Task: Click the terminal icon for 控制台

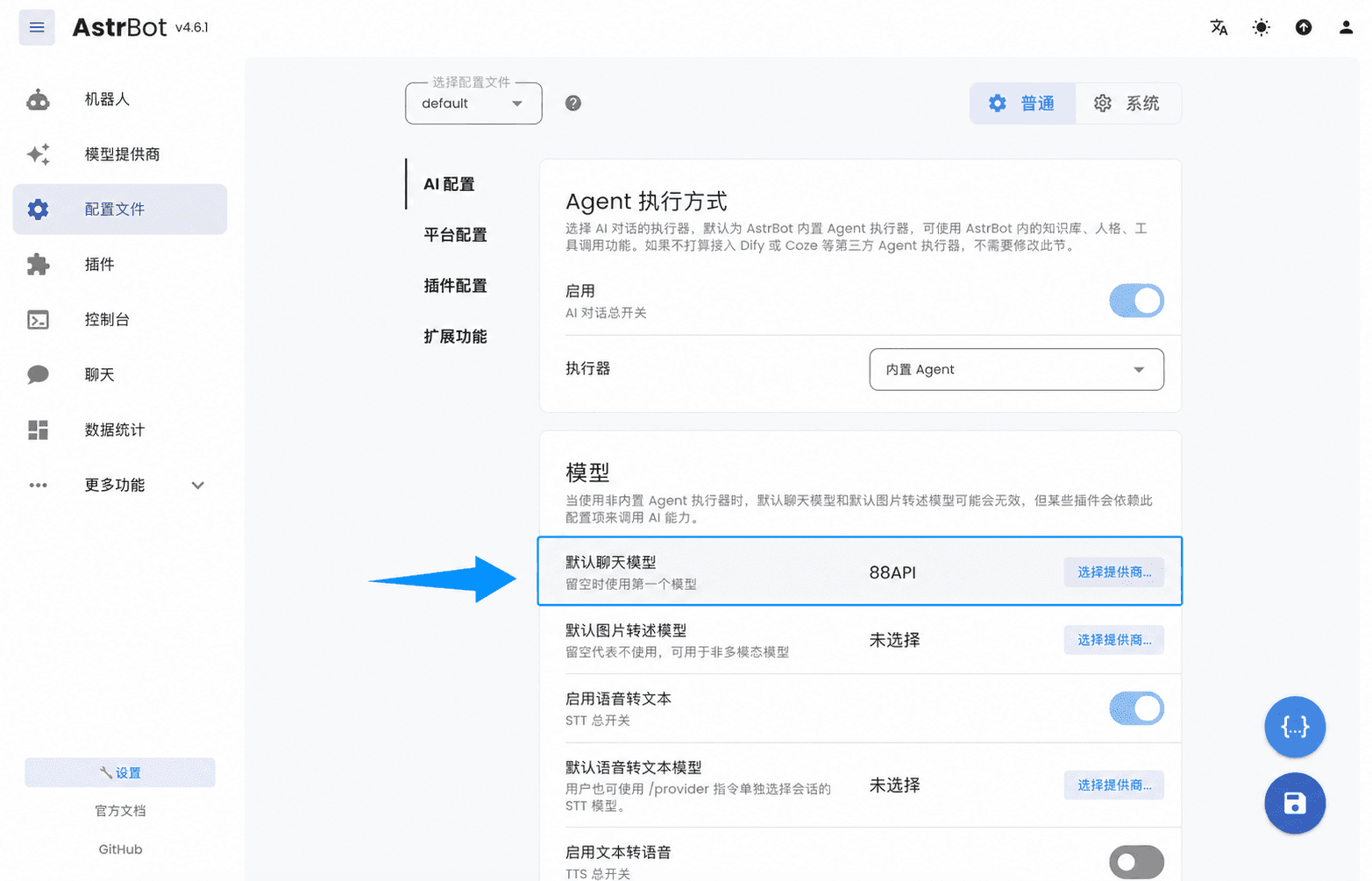Action: (x=38, y=320)
